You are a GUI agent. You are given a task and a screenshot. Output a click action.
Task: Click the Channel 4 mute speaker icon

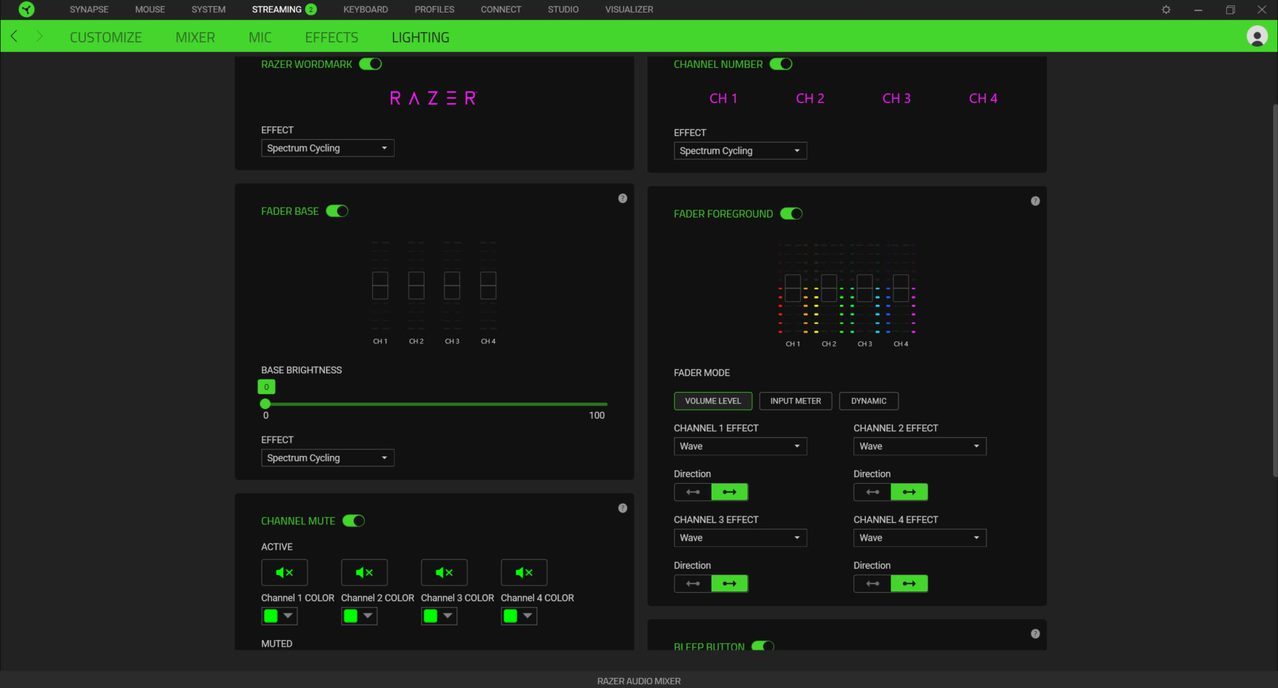(524, 572)
